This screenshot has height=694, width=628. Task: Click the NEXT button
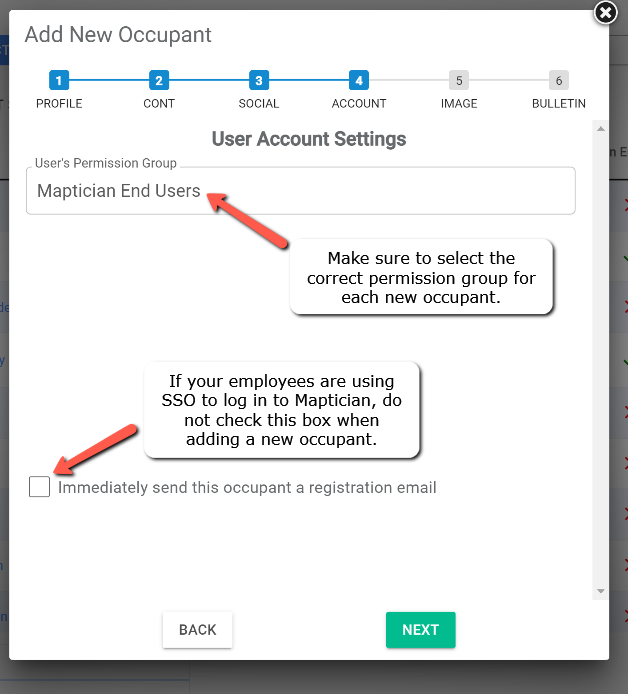[x=420, y=630]
